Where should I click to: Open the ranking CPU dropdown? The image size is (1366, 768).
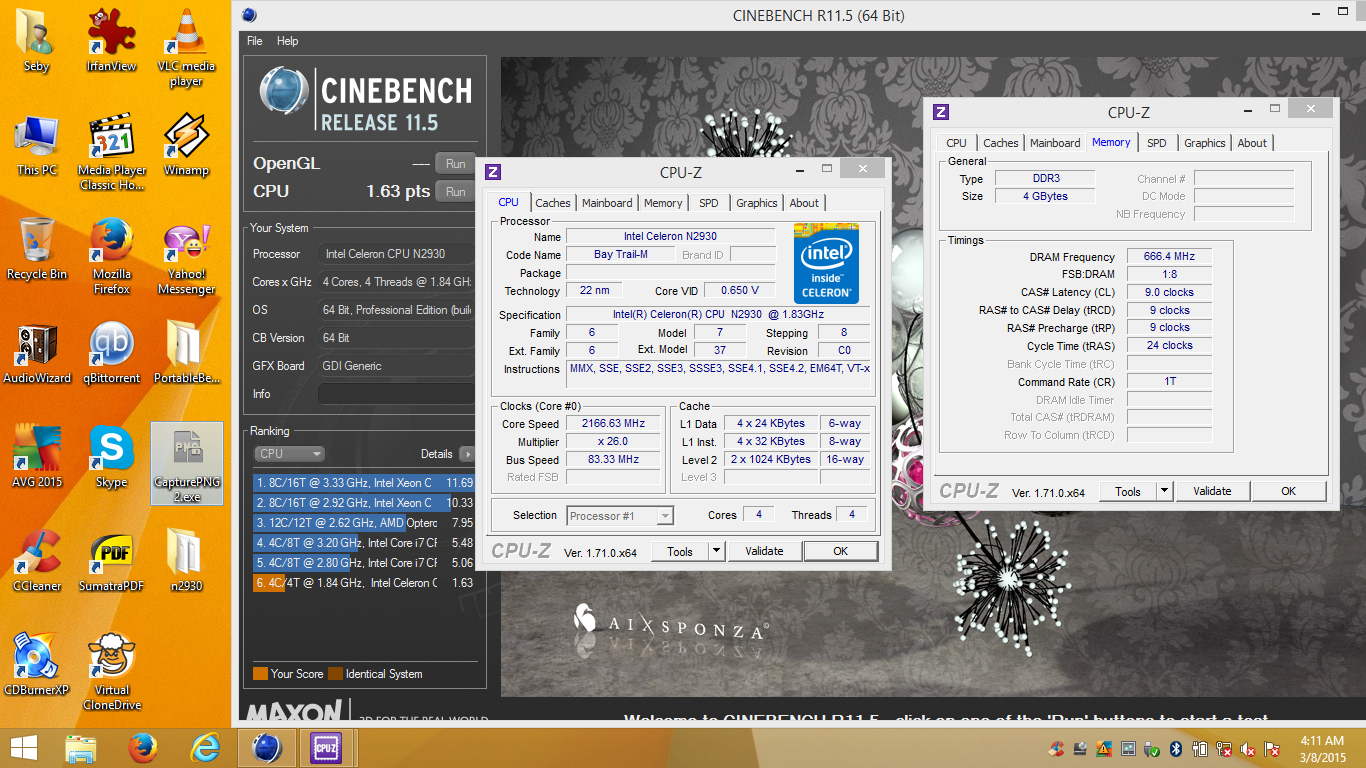[x=289, y=454]
